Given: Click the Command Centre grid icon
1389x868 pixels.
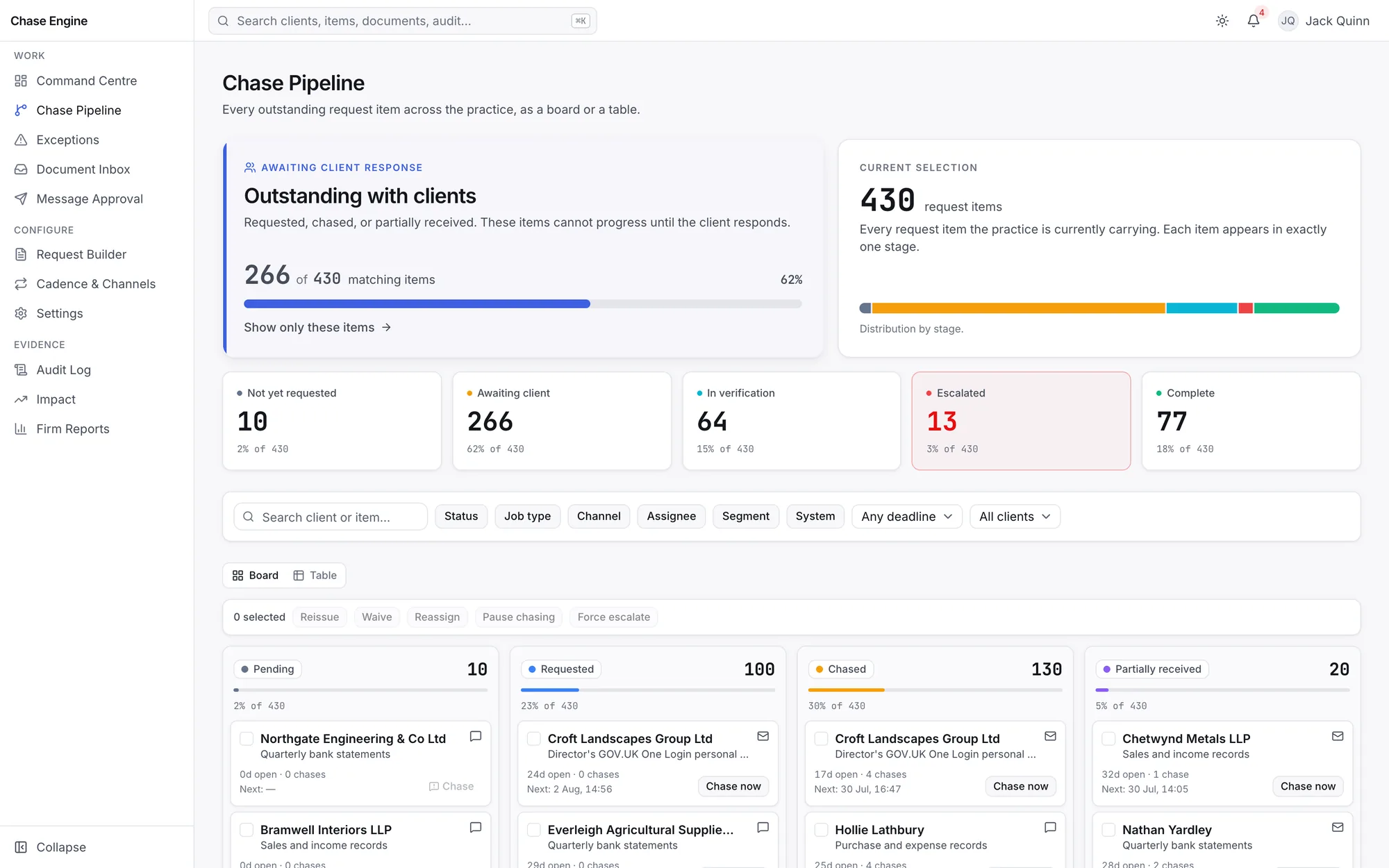Looking at the screenshot, I should (21, 81).
